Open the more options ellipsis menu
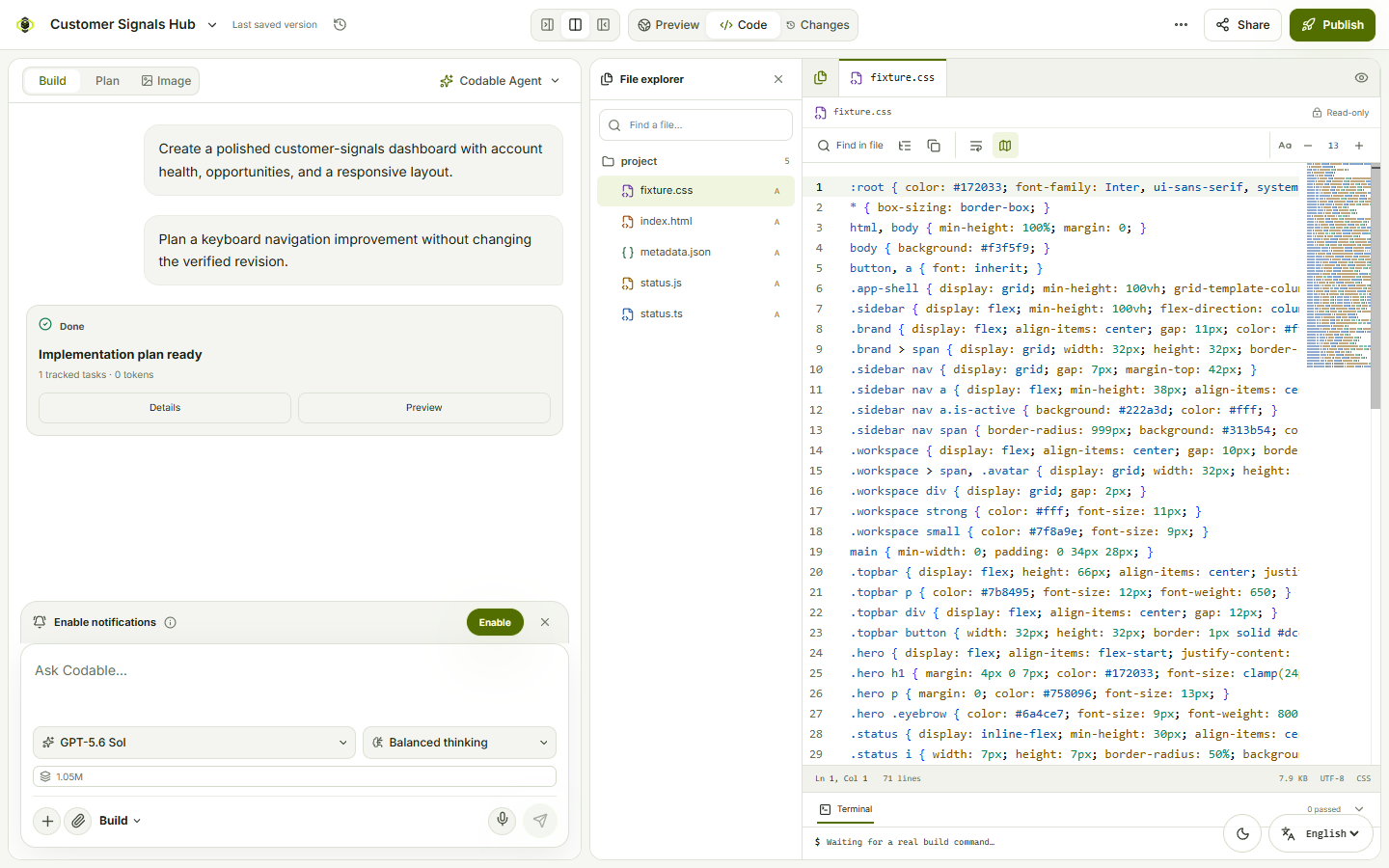This screenshot has width=1389, height=868. tap(1181, 25)
